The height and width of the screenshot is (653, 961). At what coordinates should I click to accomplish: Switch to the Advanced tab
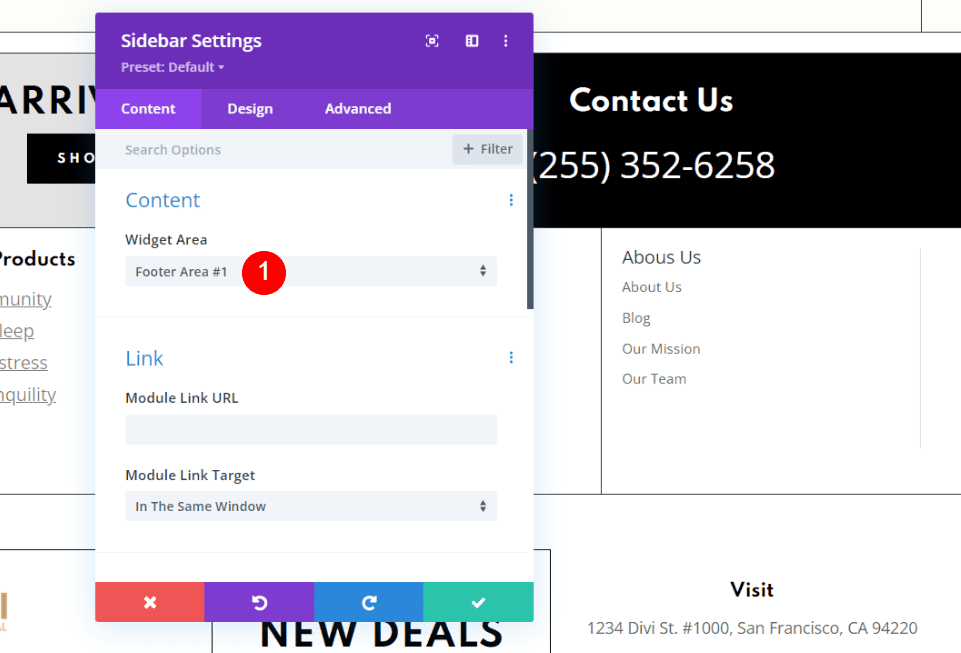pyautogui.click(x=357, y=108)
